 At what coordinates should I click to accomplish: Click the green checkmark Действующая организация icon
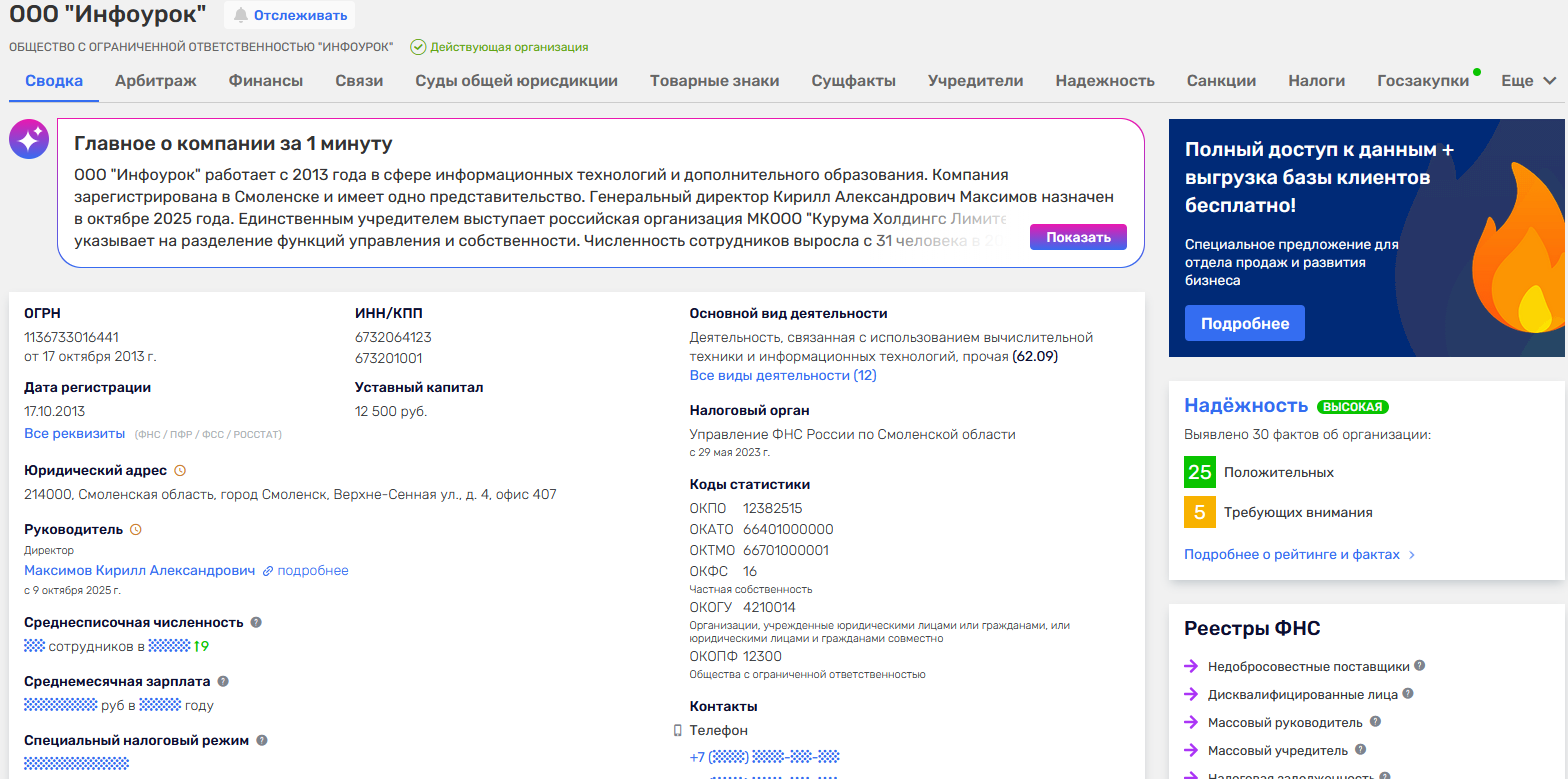418,47
